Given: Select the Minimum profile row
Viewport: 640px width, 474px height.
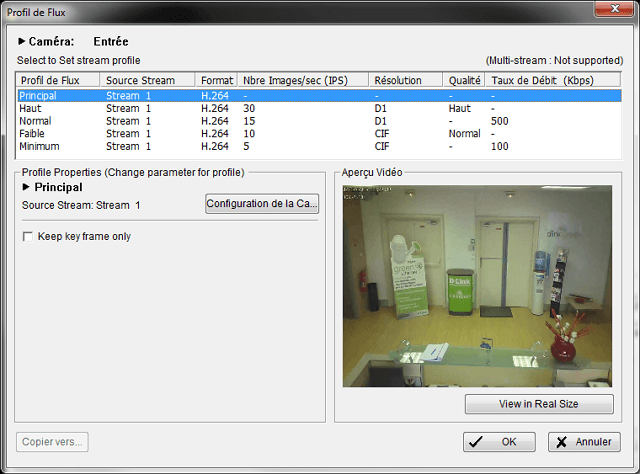Looking at the screenshot, I should click(319, 146).
